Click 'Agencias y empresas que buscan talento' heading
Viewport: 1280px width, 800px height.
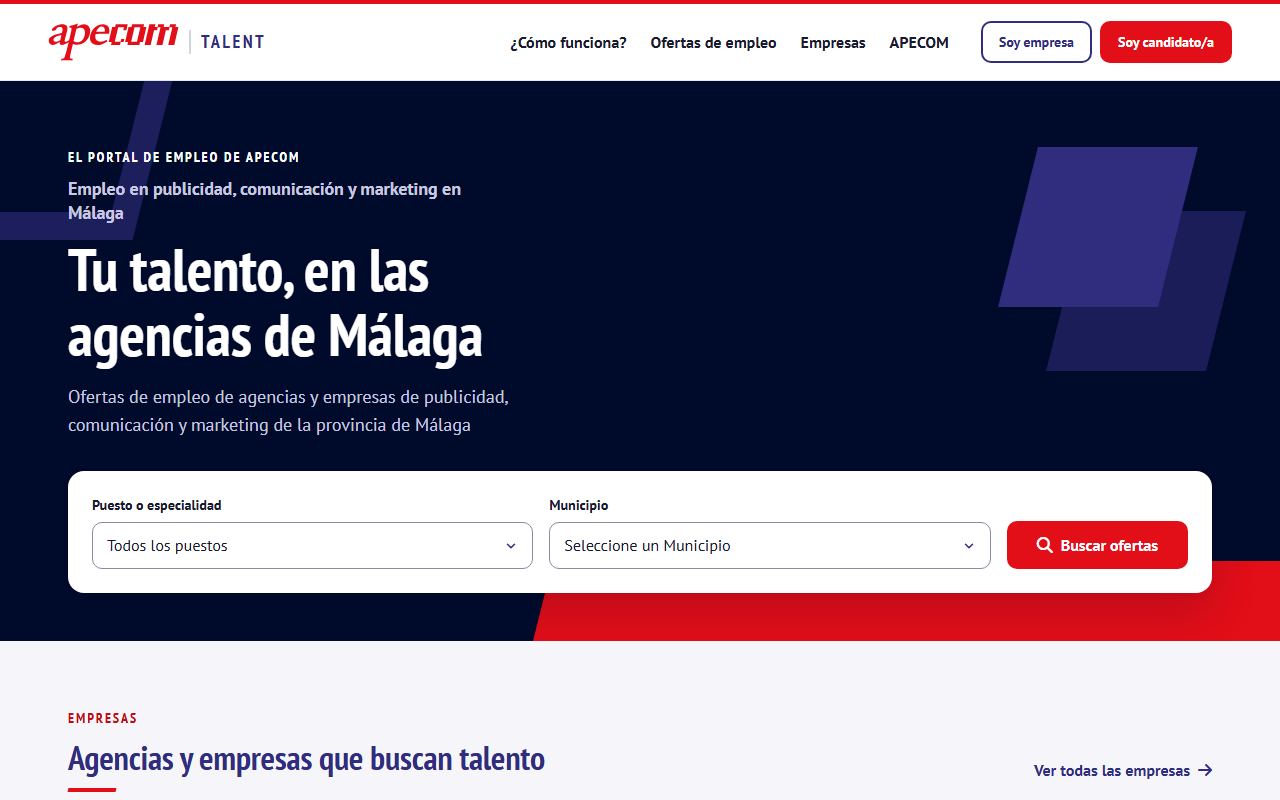[x=306, y=759]
